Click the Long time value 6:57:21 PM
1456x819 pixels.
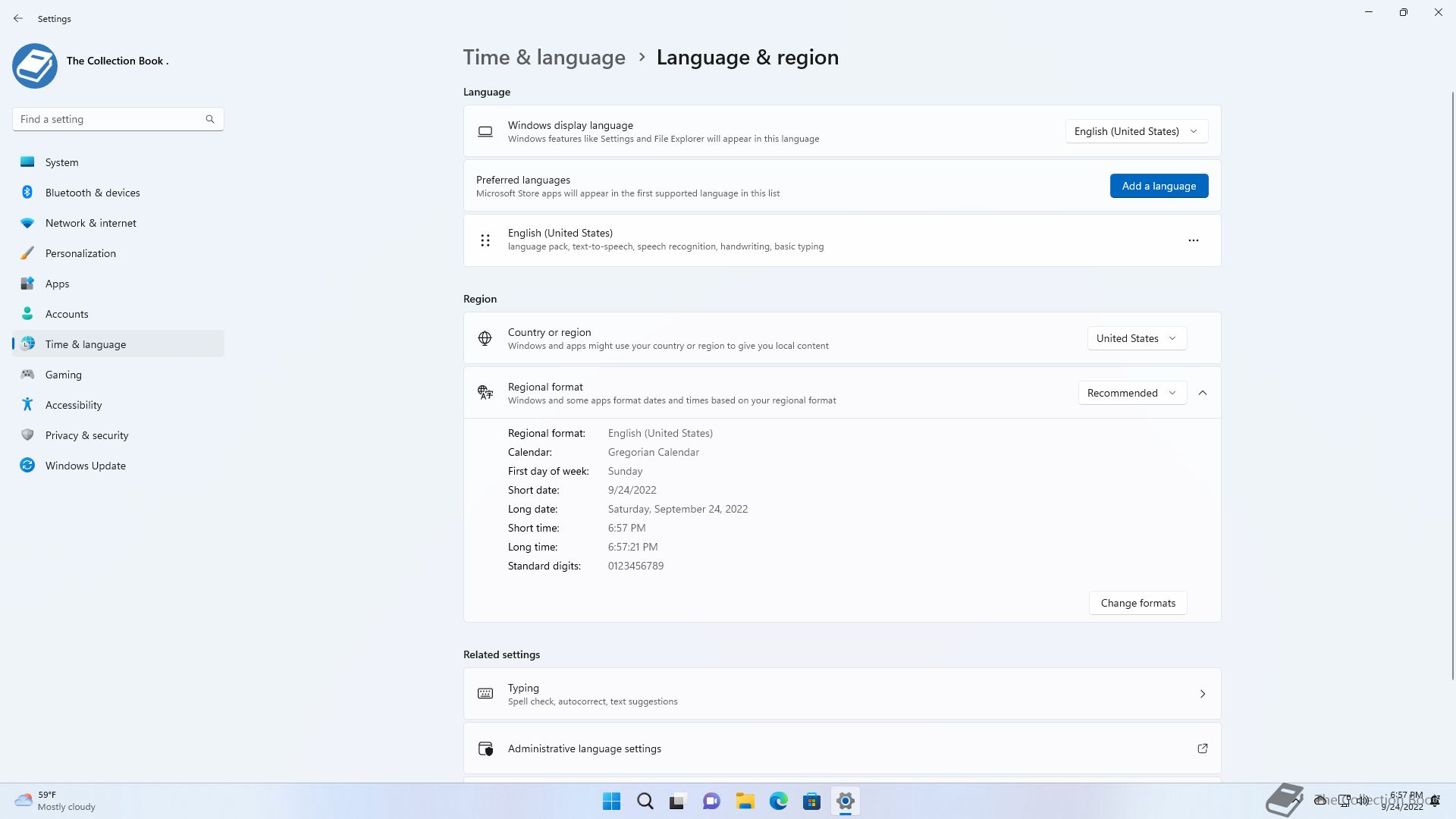(632, 547)
